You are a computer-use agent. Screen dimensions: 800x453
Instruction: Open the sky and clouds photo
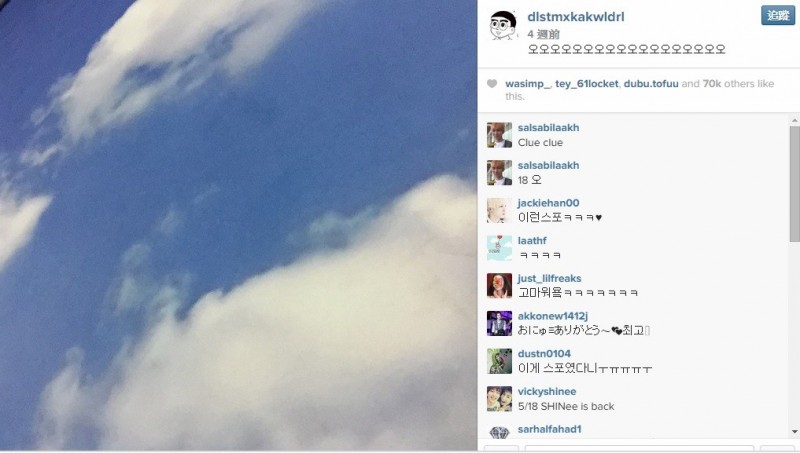[x=238, y=225]
